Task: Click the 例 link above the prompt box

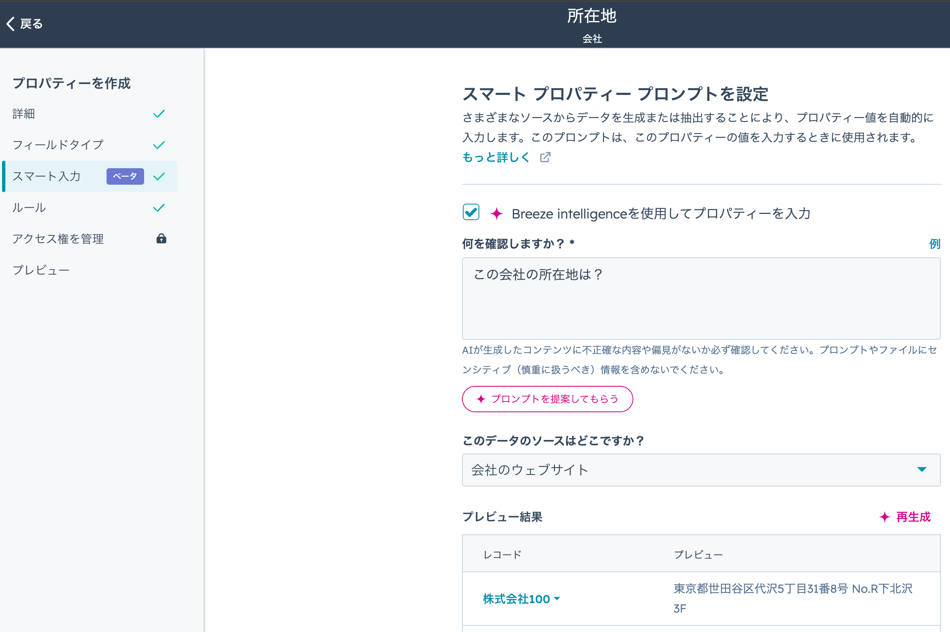Action: [934, 244]
